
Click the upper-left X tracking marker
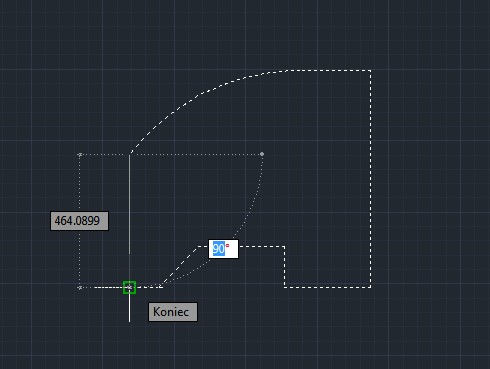click(x=80, y=154)
